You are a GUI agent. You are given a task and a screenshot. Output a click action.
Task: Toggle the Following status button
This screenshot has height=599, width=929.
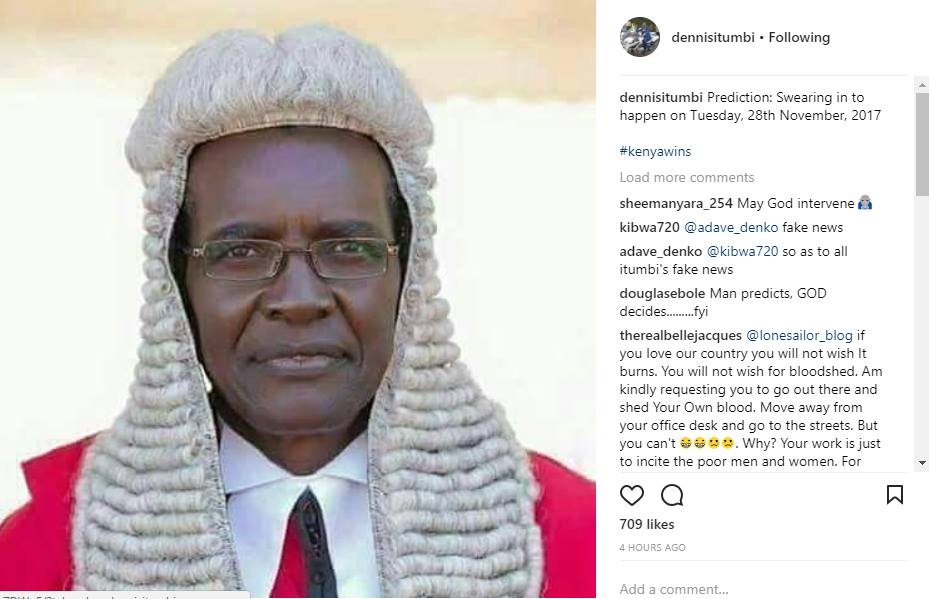pyautogui.click(x=799, y=37)
